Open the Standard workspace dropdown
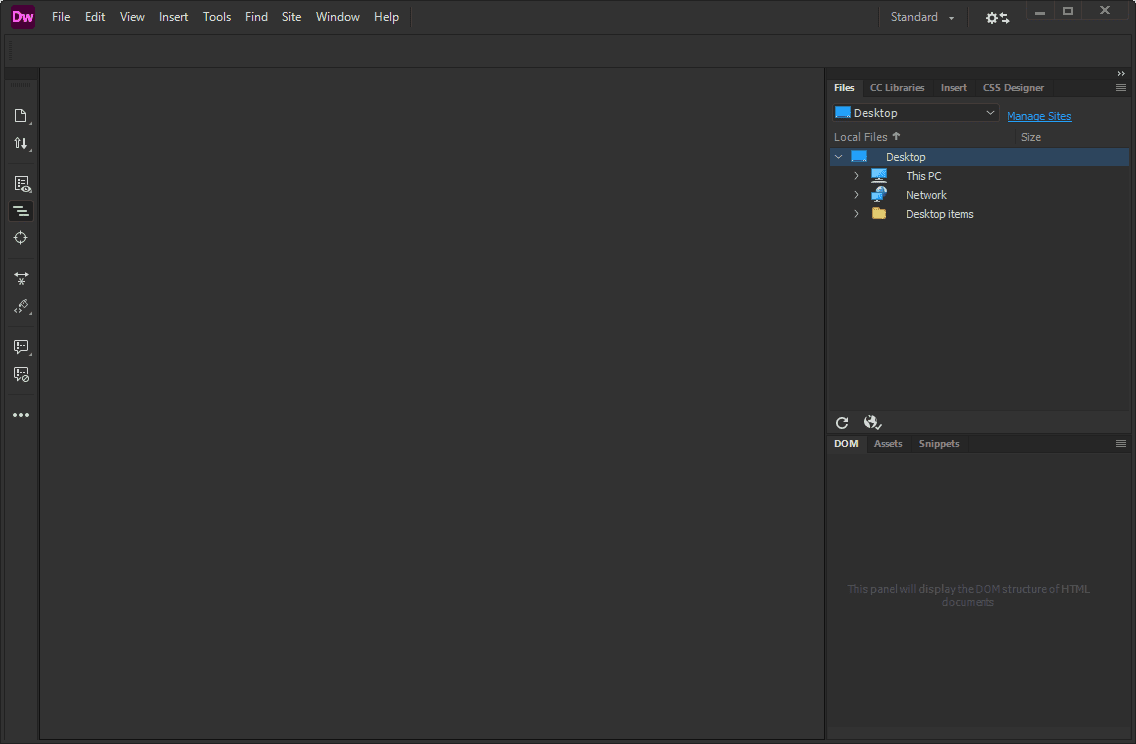1136x744 pixels. [922, 17]
